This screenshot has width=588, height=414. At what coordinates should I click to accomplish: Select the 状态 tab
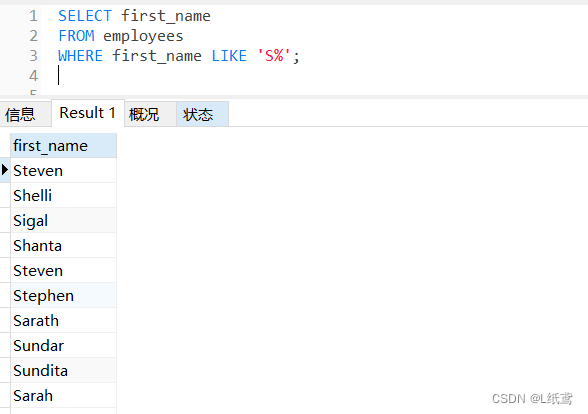202,114
